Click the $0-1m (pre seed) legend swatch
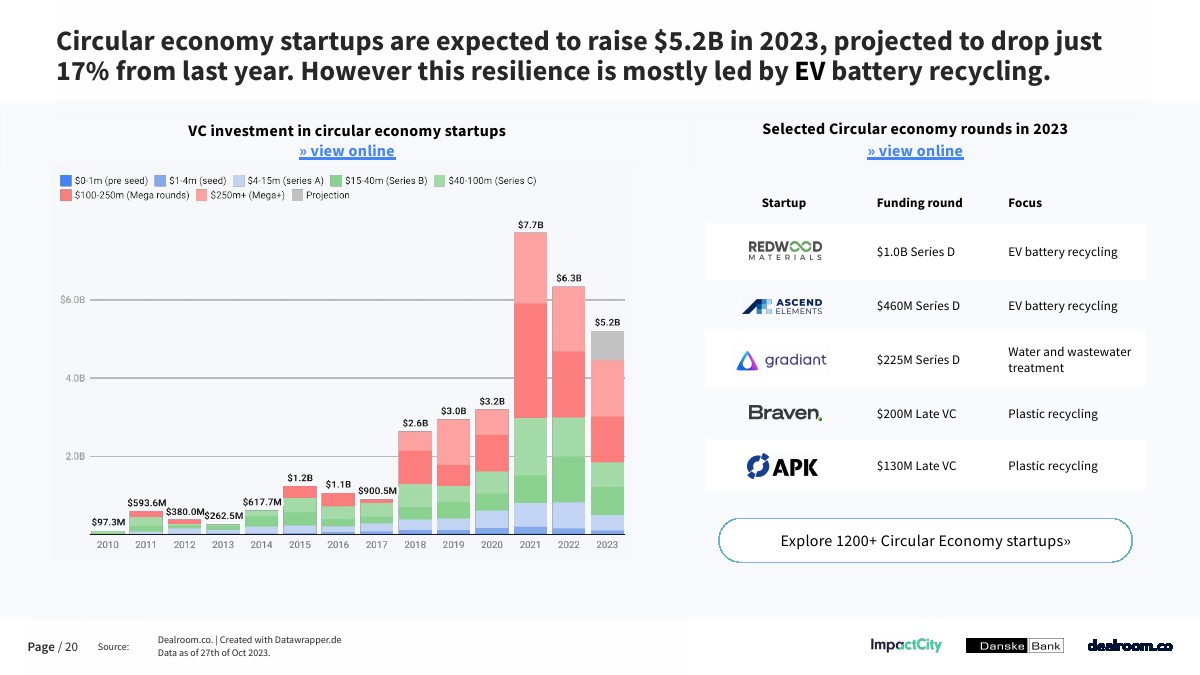Viewport: 1200px width, 675px height. (66, 181)
